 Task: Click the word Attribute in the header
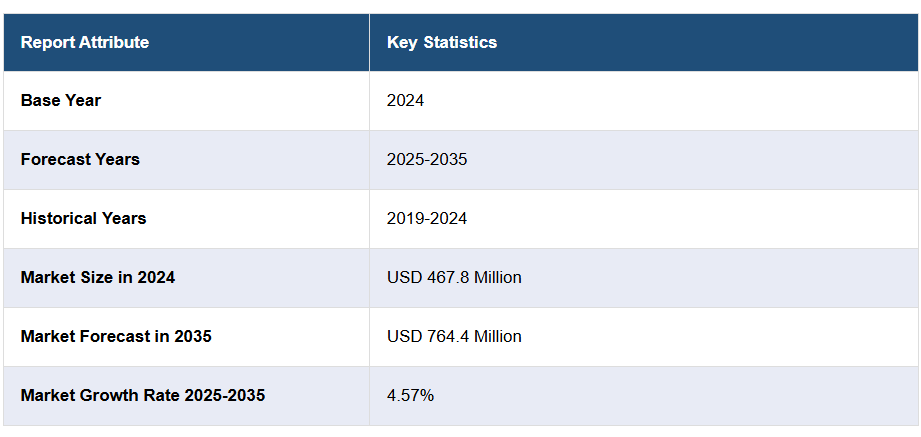111,42
